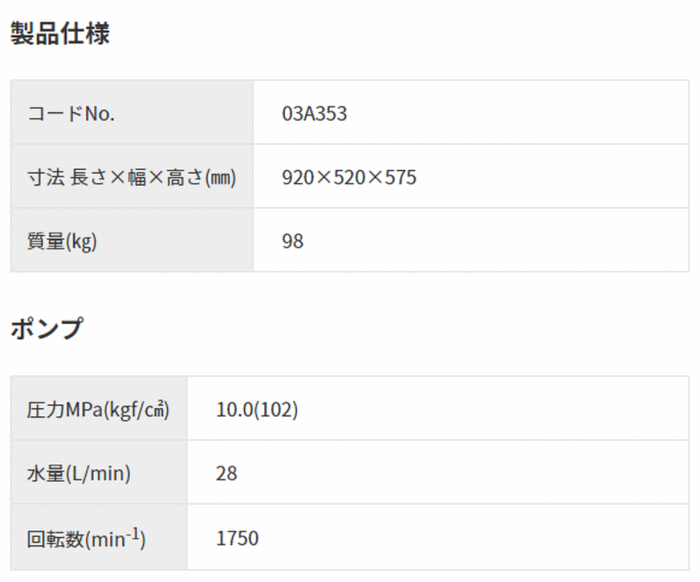Select the 質量 word in mass label
Viewport: 700px width, 582px height.
pyautogui.click(x=44, y=241)
